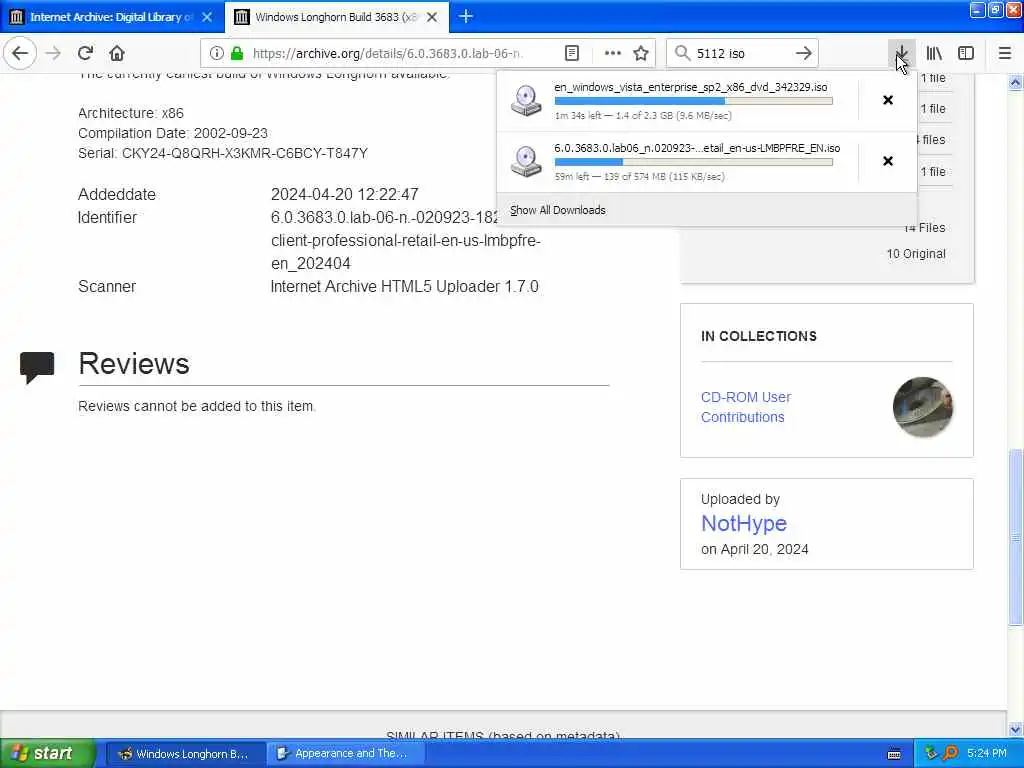Click Show All Downloads
The image size is (1024, 768).
point(558,210)
